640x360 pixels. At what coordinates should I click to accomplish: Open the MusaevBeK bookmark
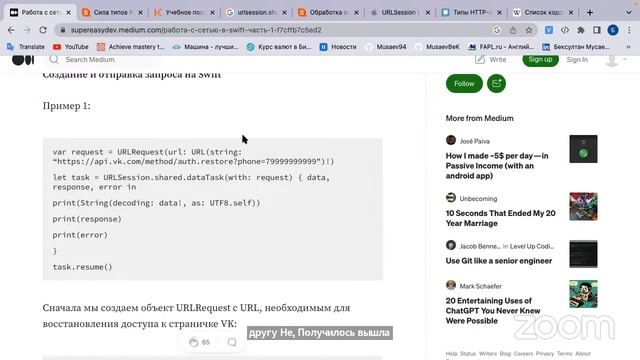[x=437, y=47]
